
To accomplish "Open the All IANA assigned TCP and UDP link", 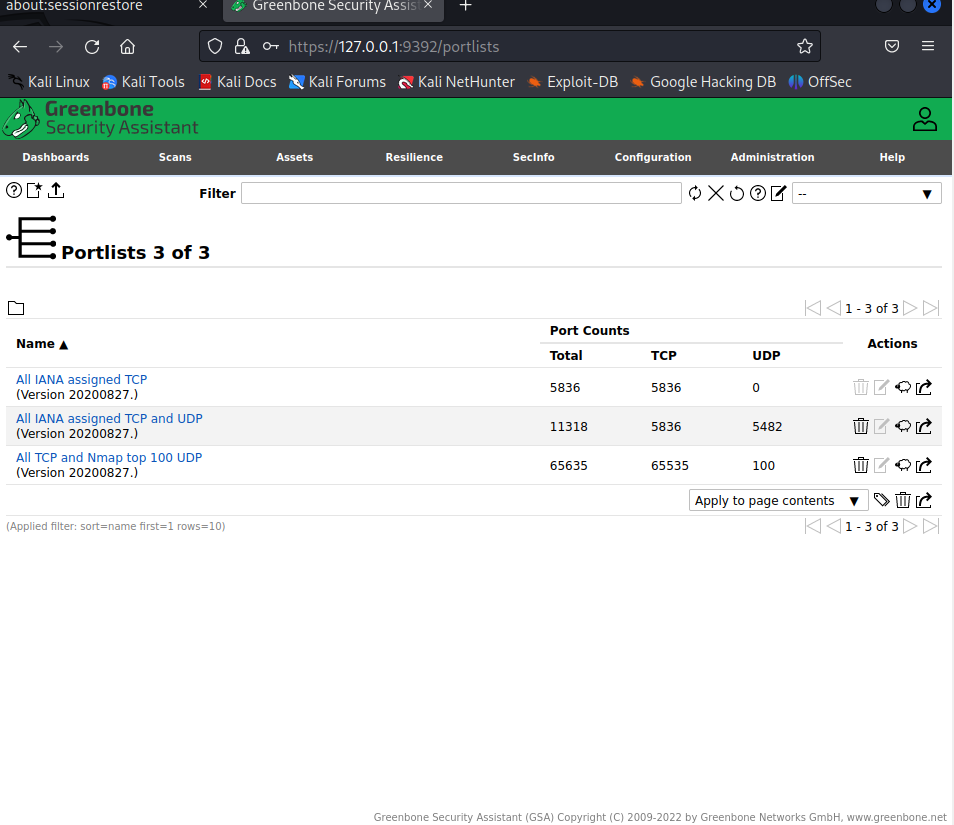I will pos(109,418).
